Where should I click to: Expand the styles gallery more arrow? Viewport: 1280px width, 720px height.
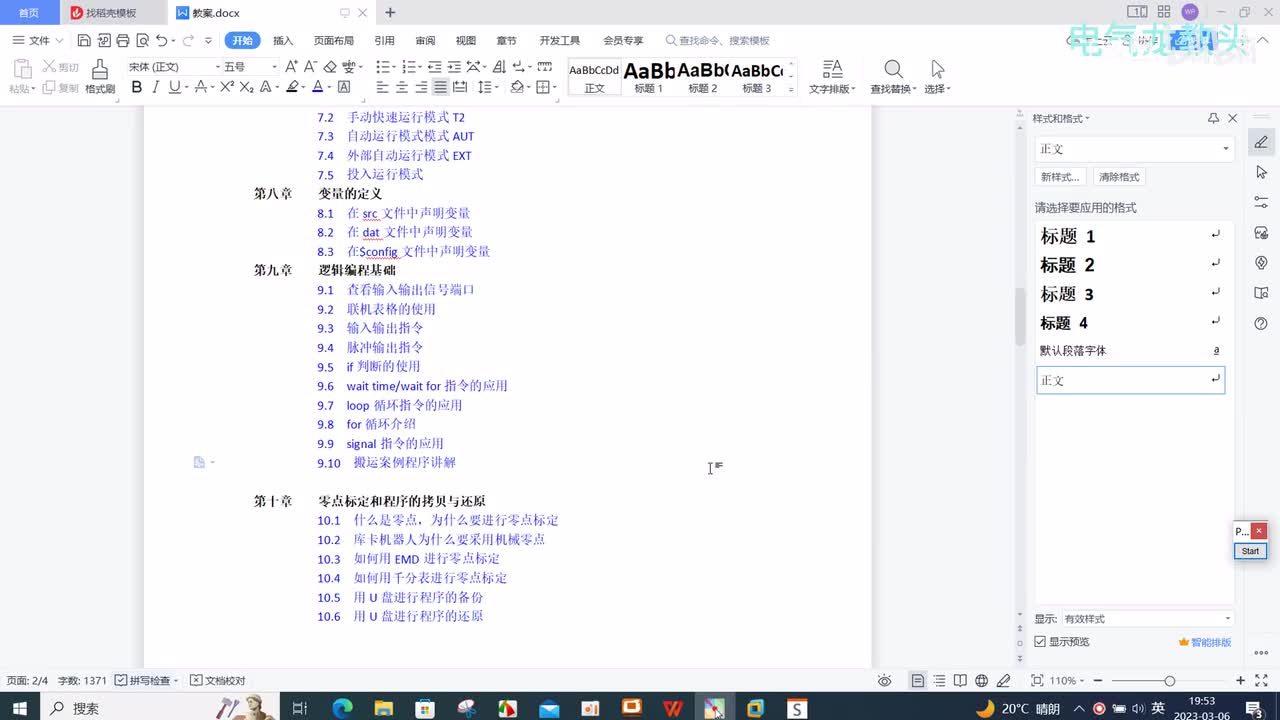(791, 89)
